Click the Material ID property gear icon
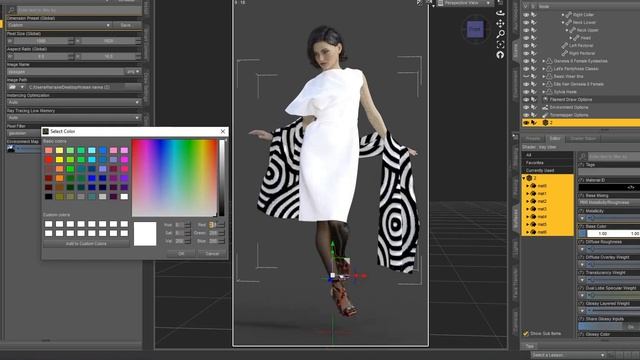This screenshot has width=640, height=360. (581, 180)
